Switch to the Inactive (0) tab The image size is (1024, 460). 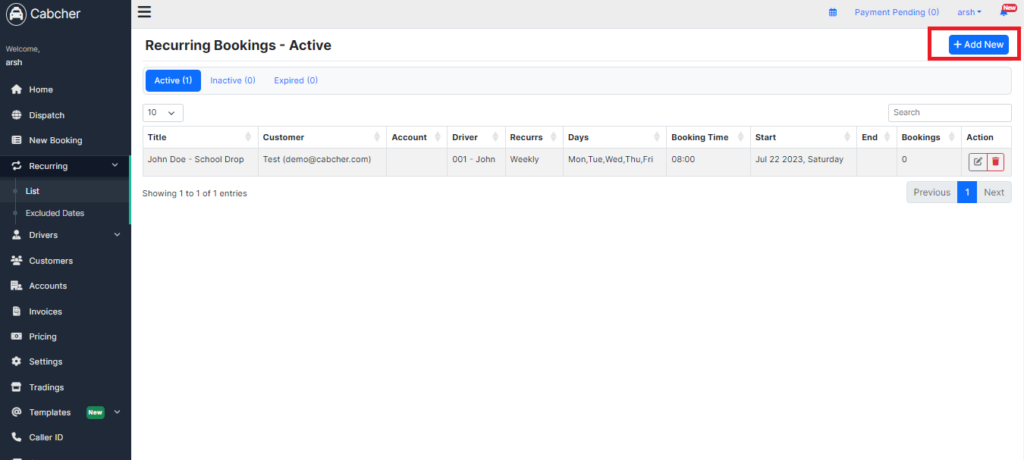point(232,80)
